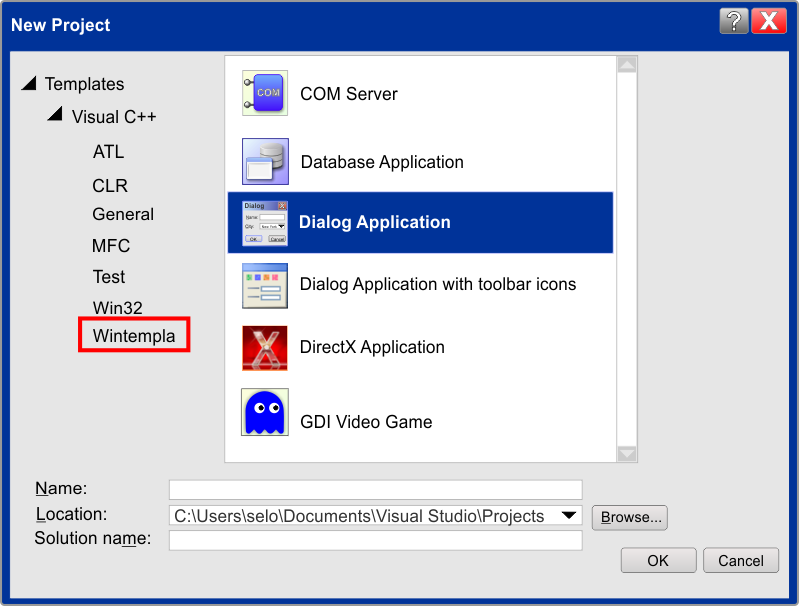Collapse the Templates tree node

(x=29, y=83)
